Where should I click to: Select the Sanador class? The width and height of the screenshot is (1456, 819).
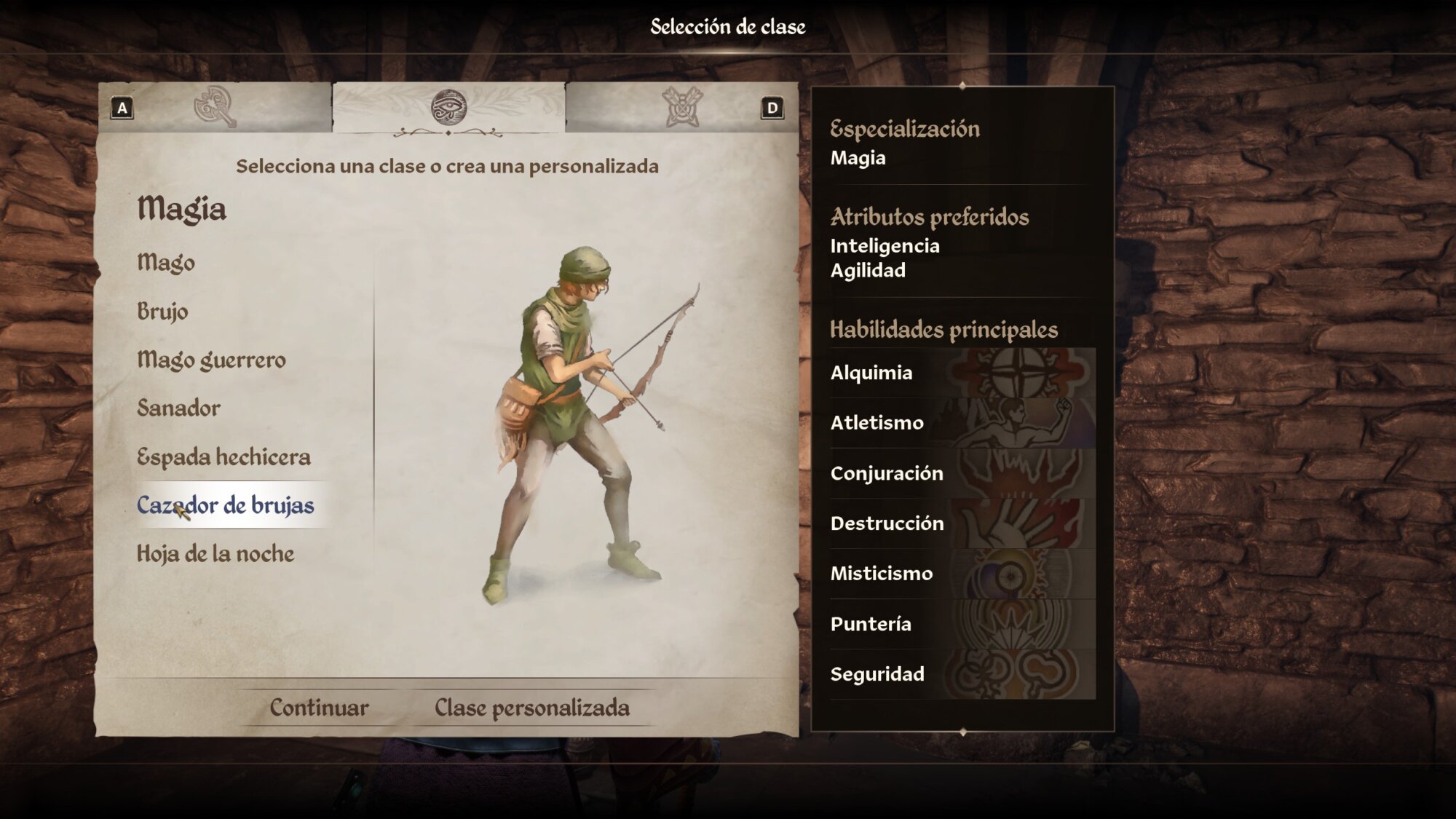[178, 408]
